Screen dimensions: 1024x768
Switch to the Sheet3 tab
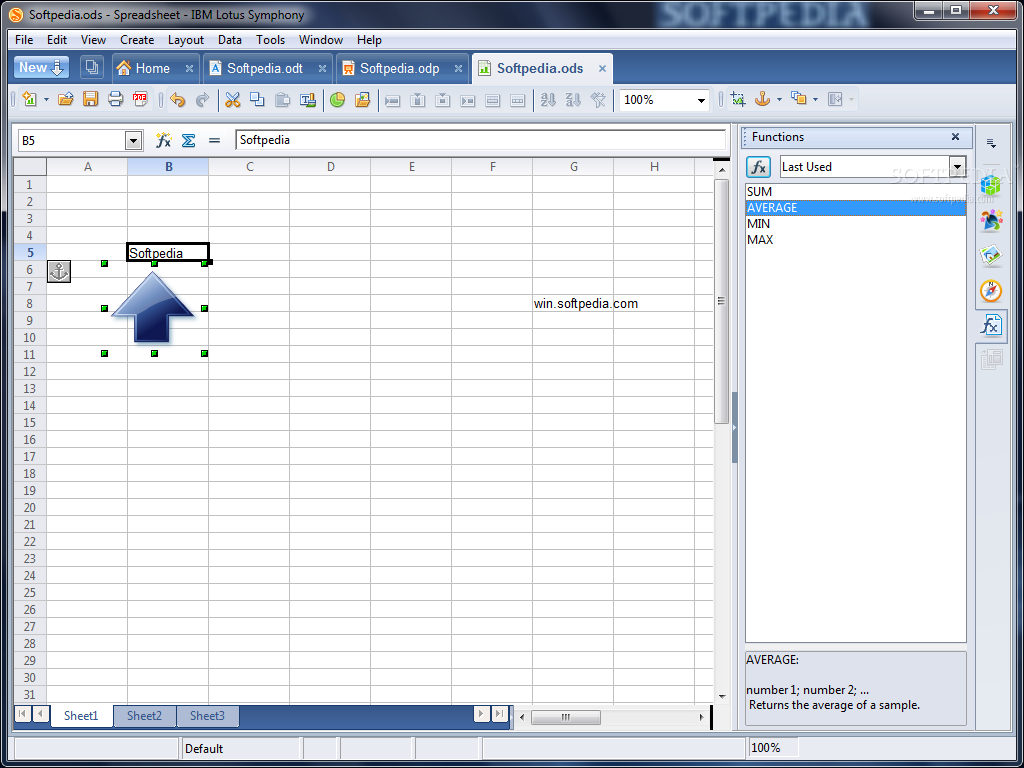[207, 716]
